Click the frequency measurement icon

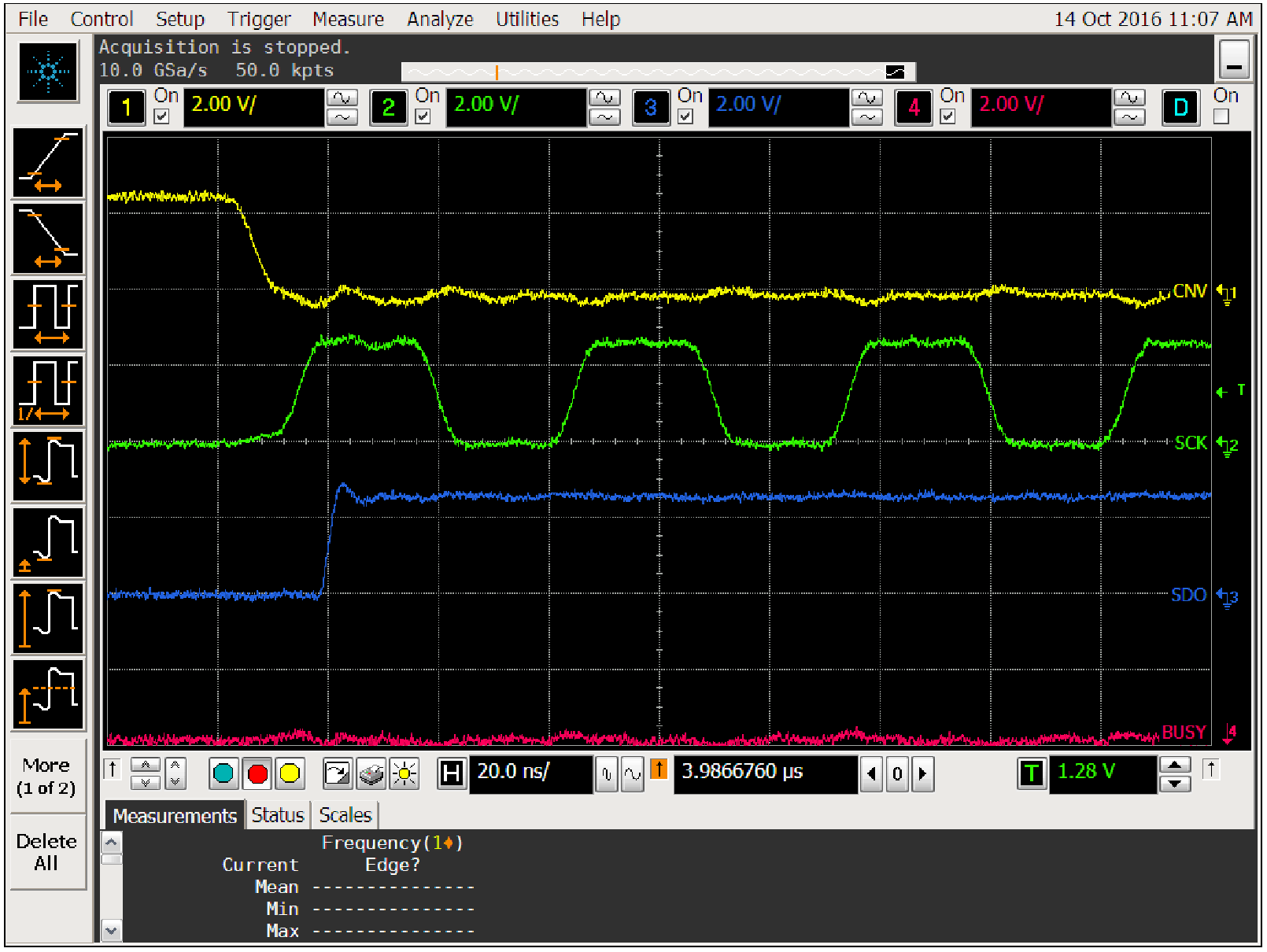pyautogui.click(x=48, y=390)
